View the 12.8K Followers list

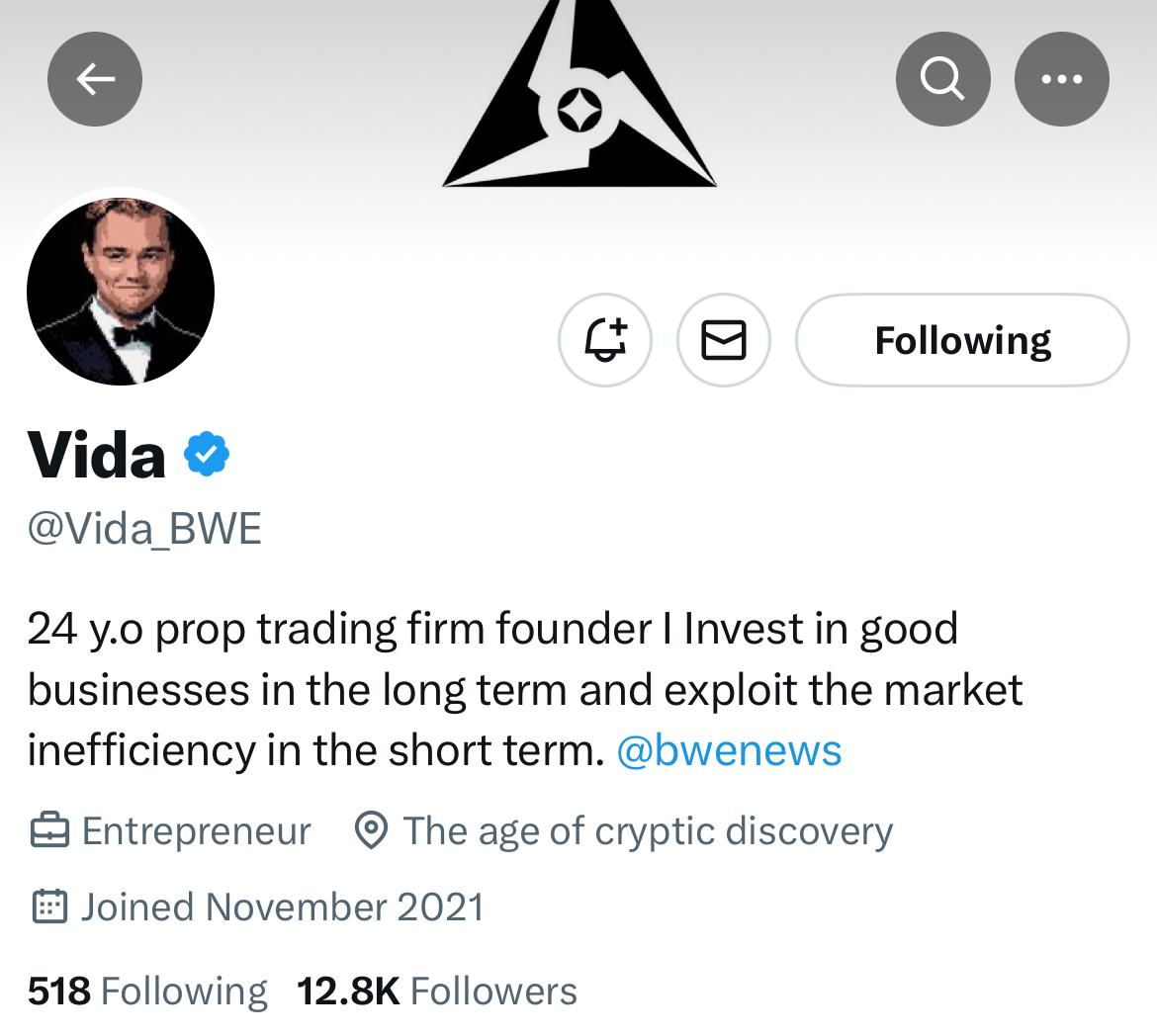point(436,991)
